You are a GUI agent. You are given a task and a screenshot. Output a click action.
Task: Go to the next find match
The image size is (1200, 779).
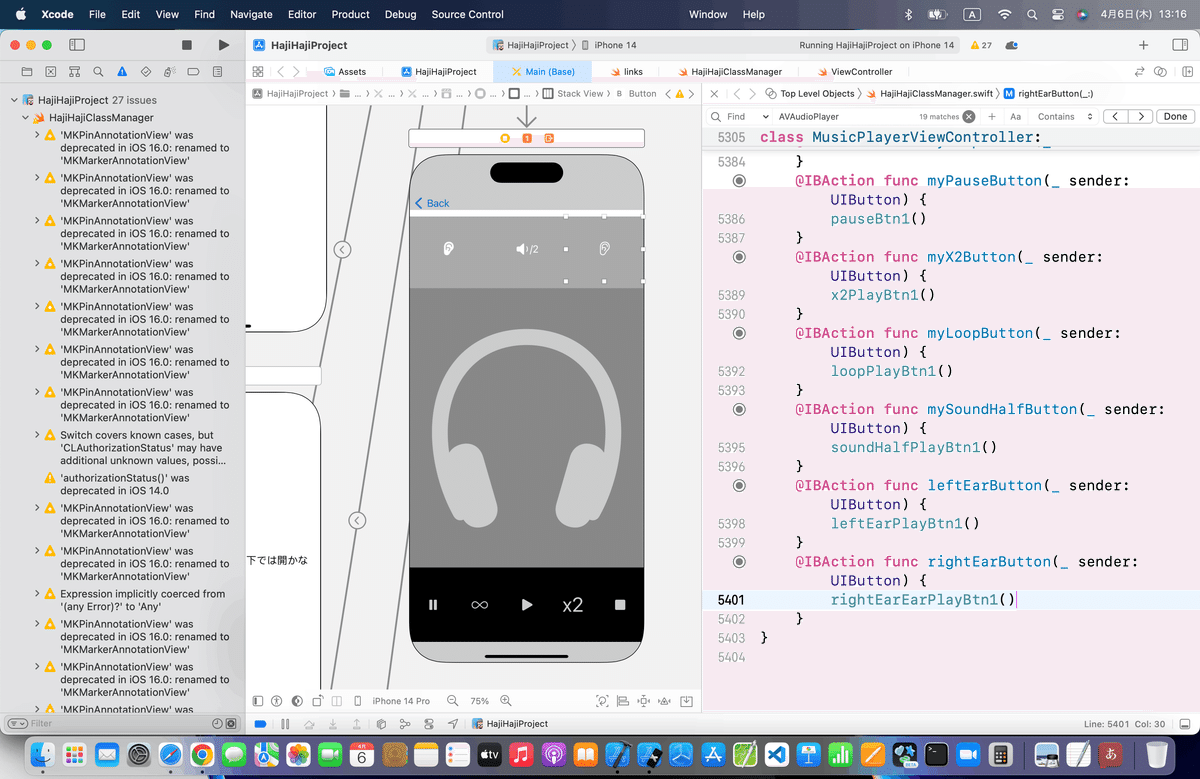pos(1141,117)
